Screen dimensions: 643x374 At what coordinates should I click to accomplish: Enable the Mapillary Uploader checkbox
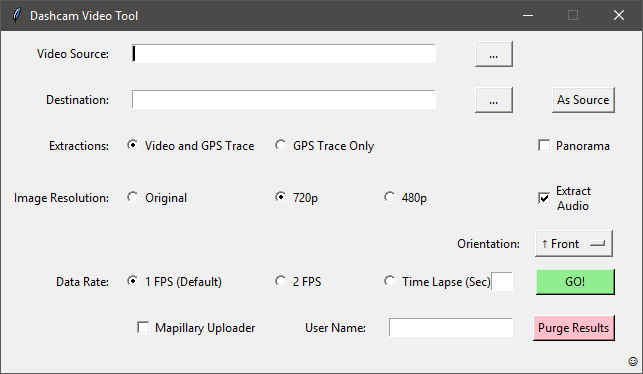[143, 328]
